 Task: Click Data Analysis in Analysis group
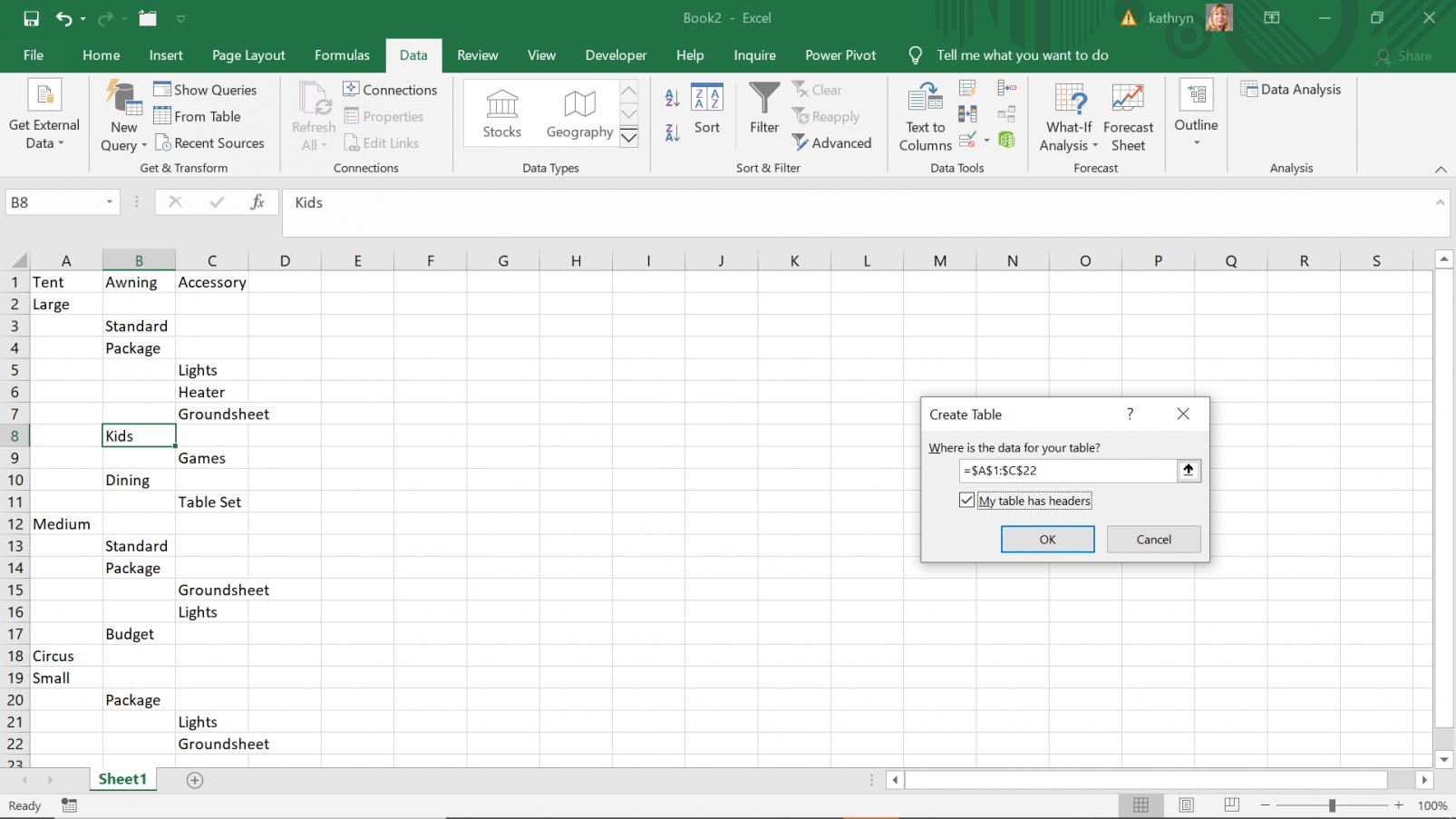tap(1291, 89)
